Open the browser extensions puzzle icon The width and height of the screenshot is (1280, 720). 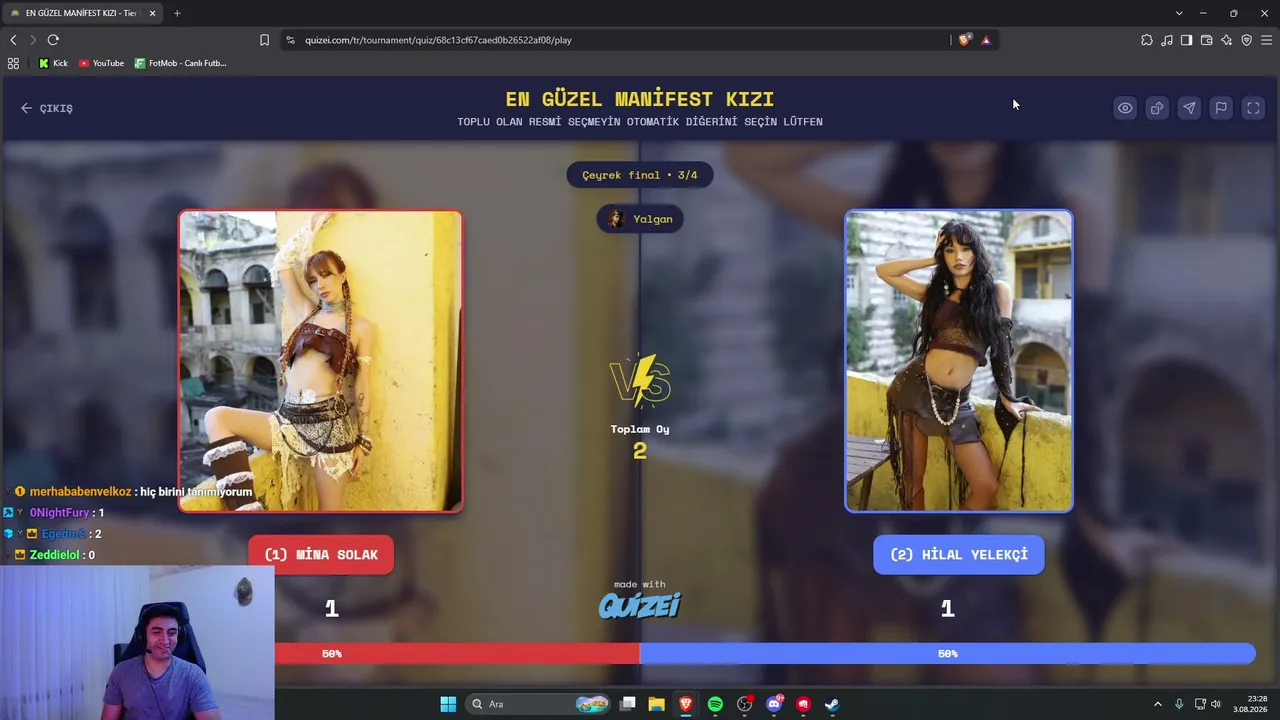tap(1147, 40)
